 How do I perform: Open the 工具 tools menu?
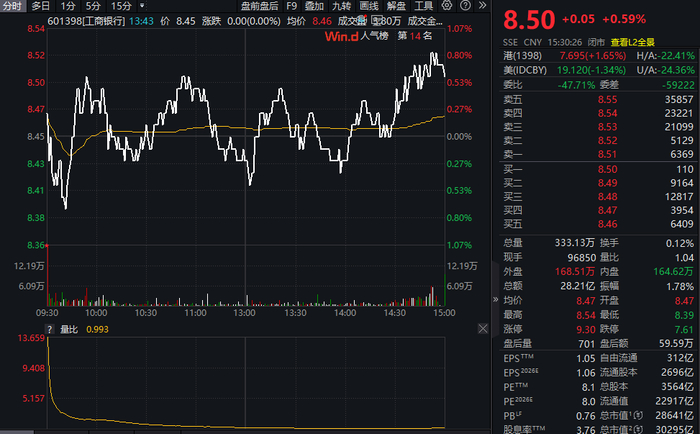click(x=424, y=6)
